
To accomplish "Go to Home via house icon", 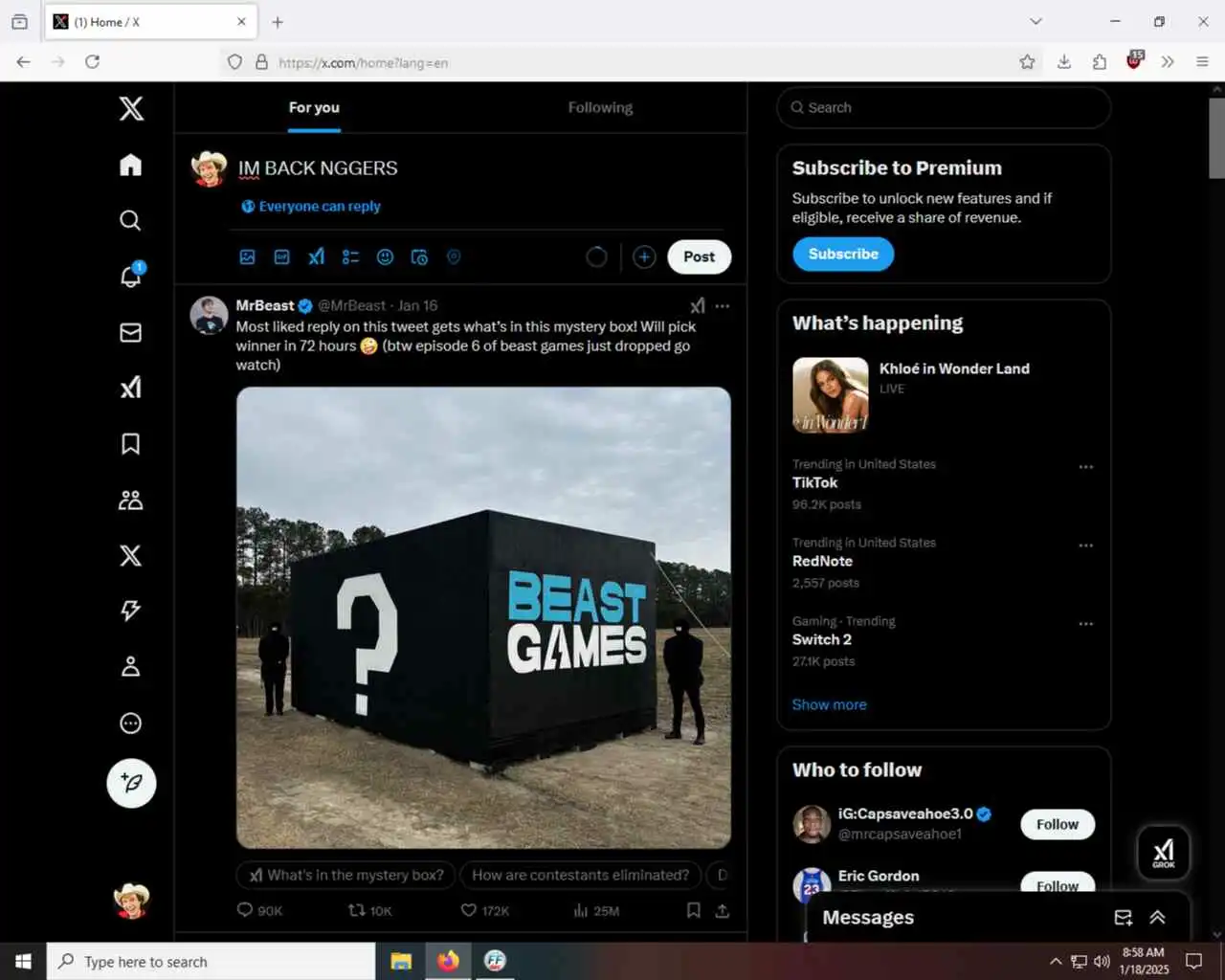I will tap(131, 165).
